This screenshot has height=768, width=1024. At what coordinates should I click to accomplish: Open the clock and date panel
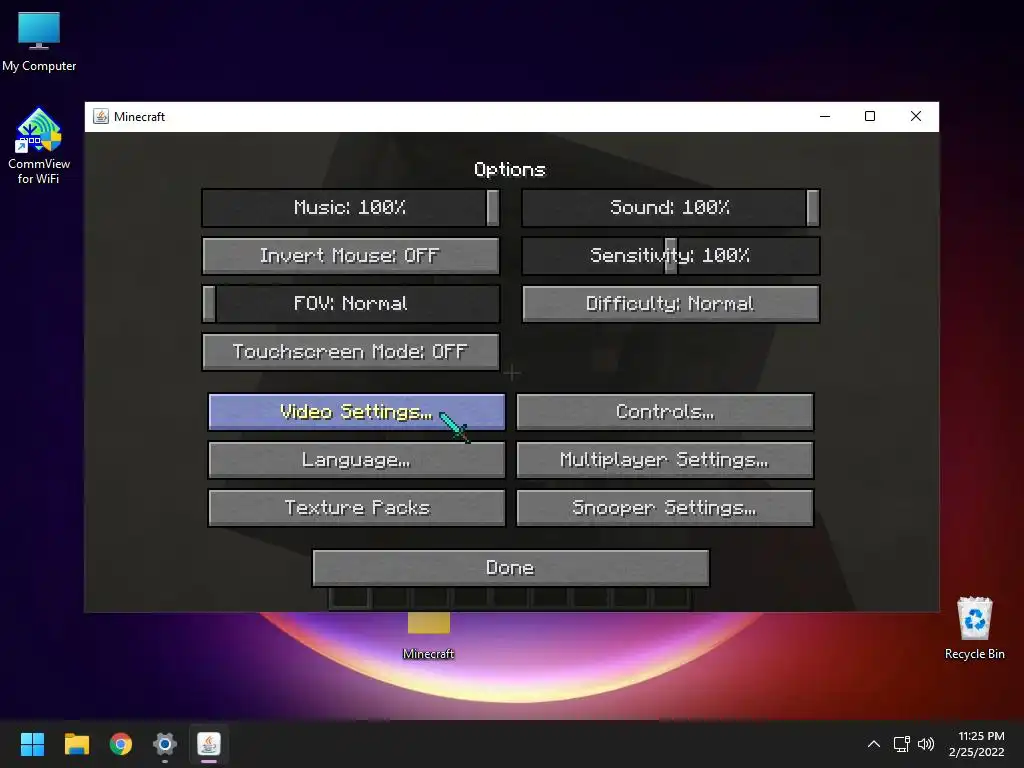977,744
